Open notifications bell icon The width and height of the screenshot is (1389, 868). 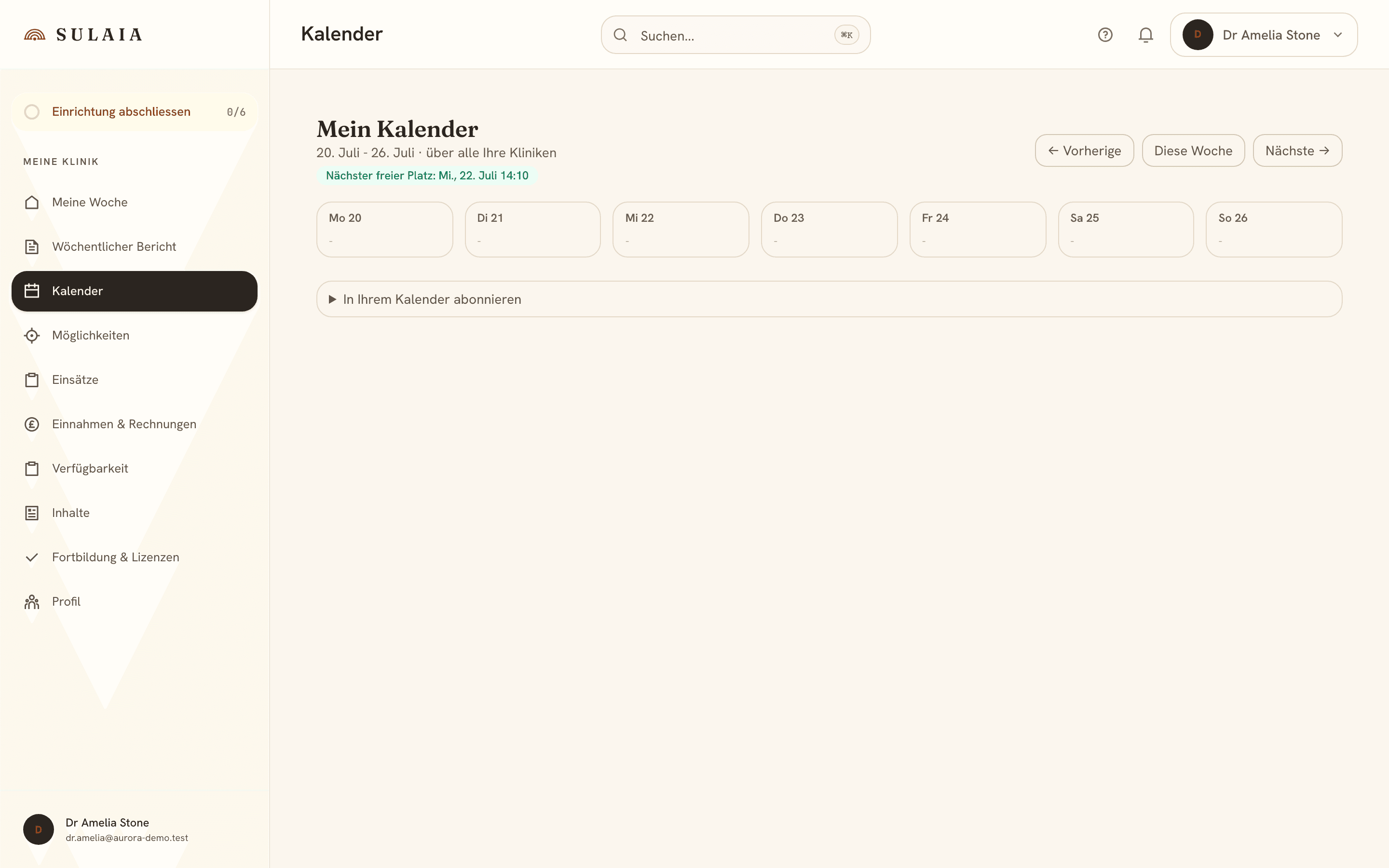tap(1145, 35)
